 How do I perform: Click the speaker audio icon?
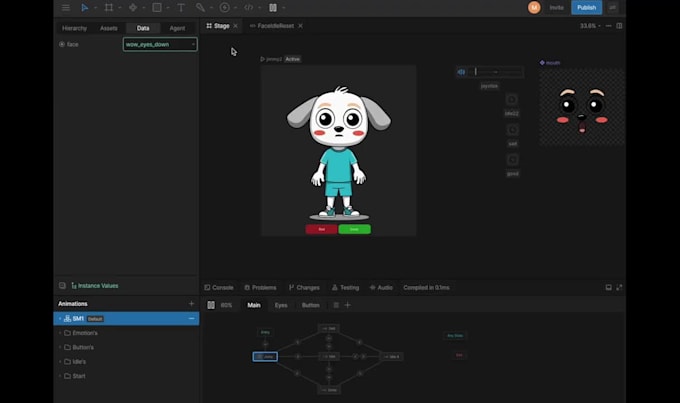coord(461,72)
